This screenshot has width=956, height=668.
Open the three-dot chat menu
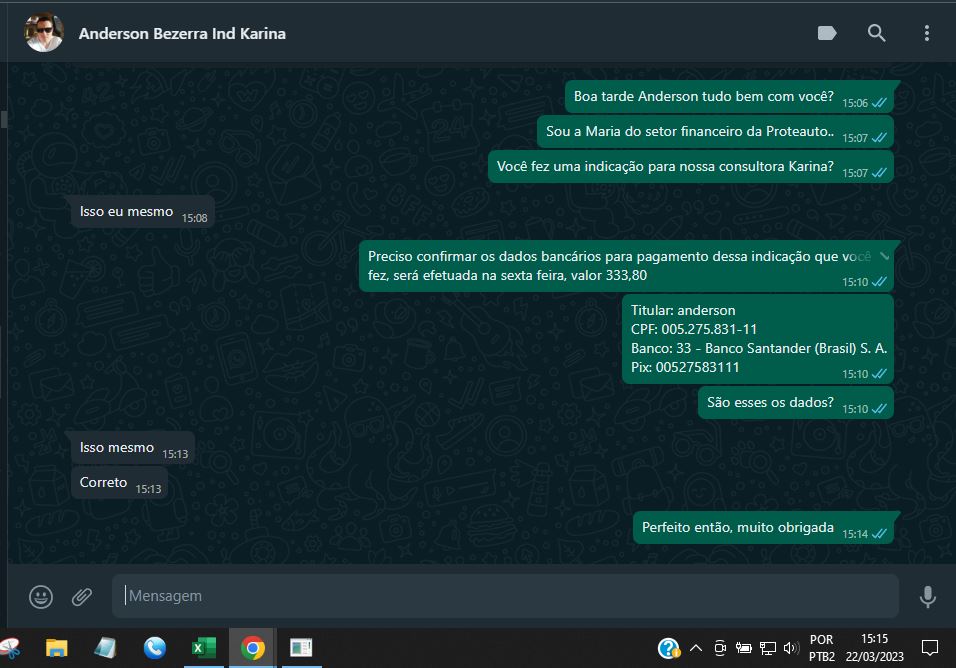click(927, 33)
